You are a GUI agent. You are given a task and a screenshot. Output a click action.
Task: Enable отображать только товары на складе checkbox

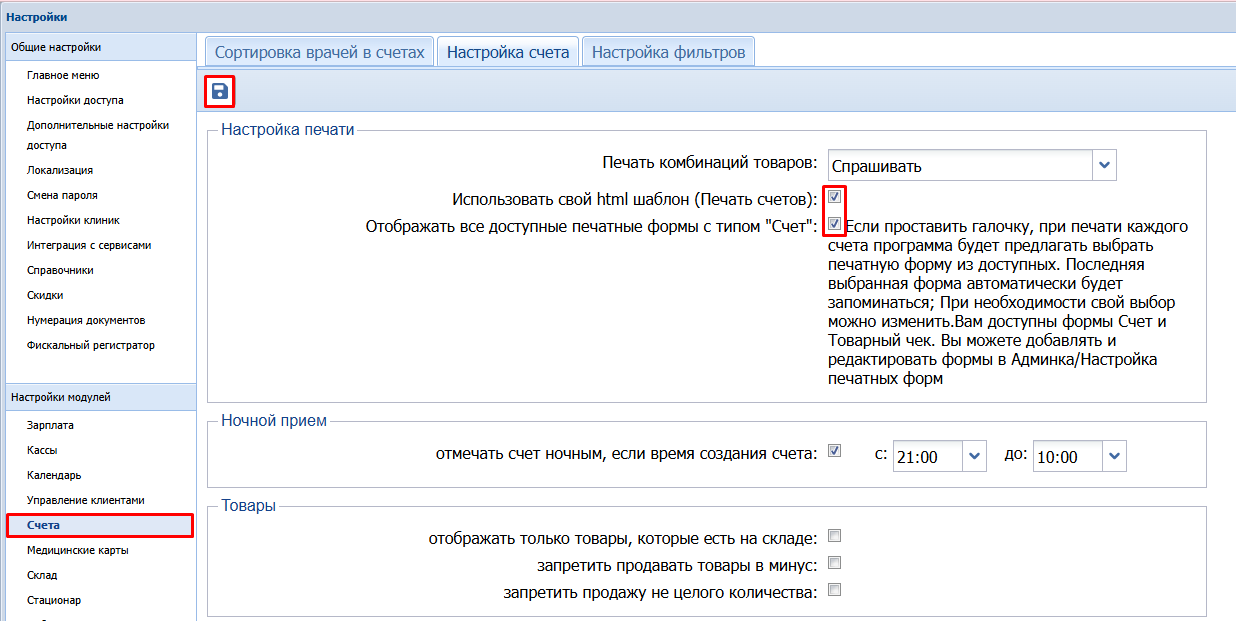[834, 536]
